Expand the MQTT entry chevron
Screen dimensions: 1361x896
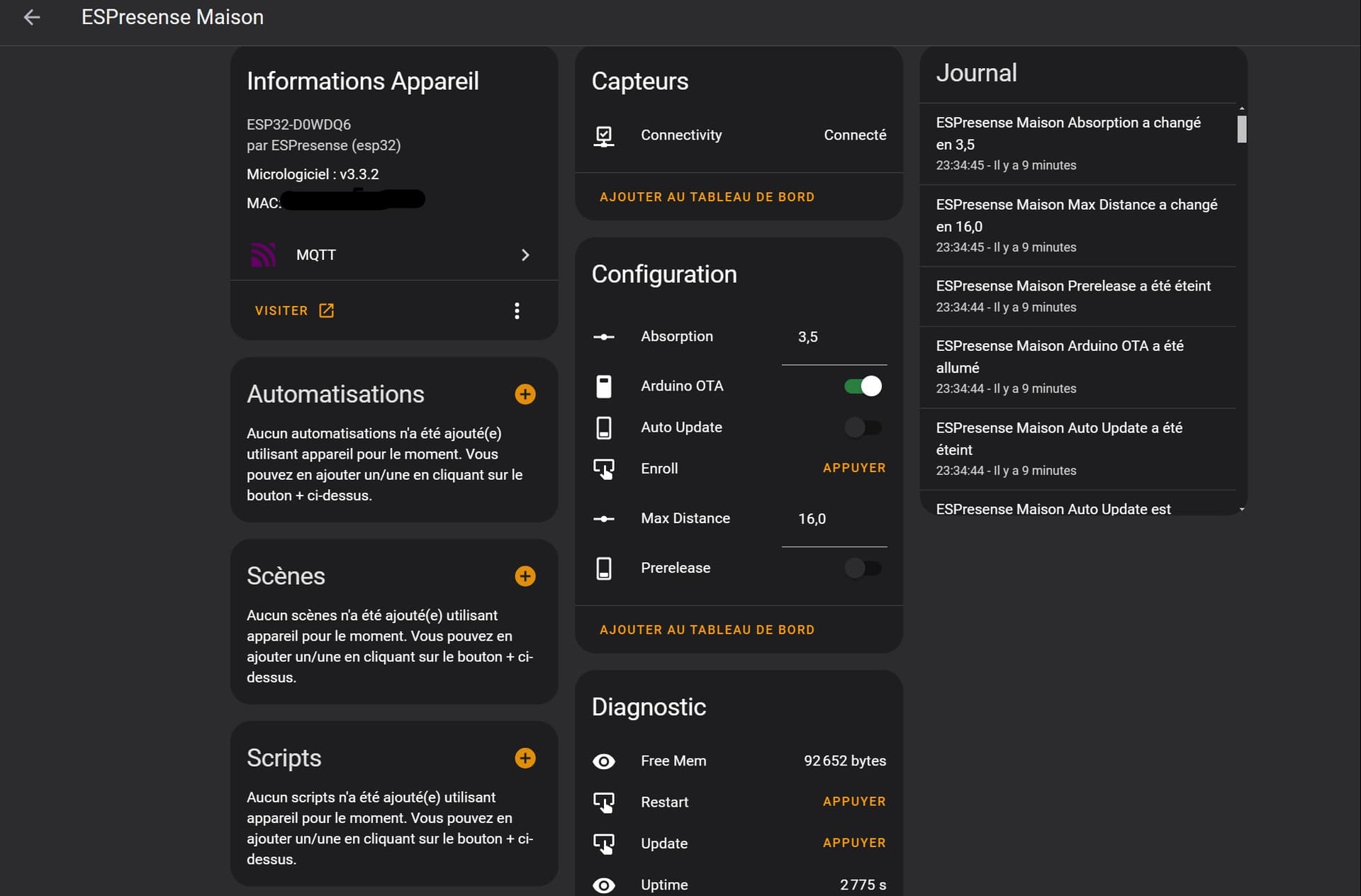[525, 254]
